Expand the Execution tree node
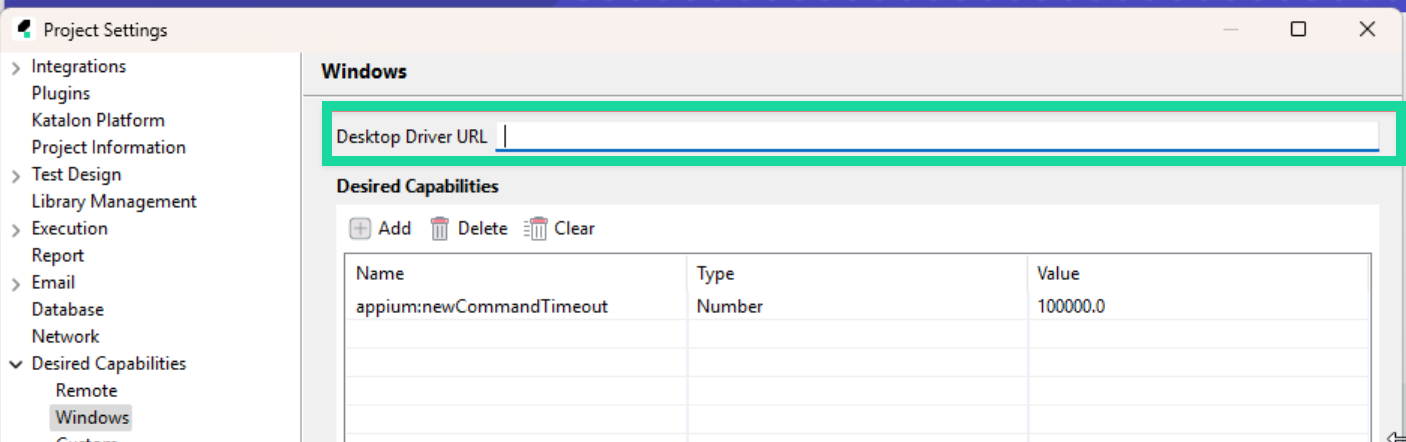This screenshot has width=1406, height=442. (x=16, y=229)
